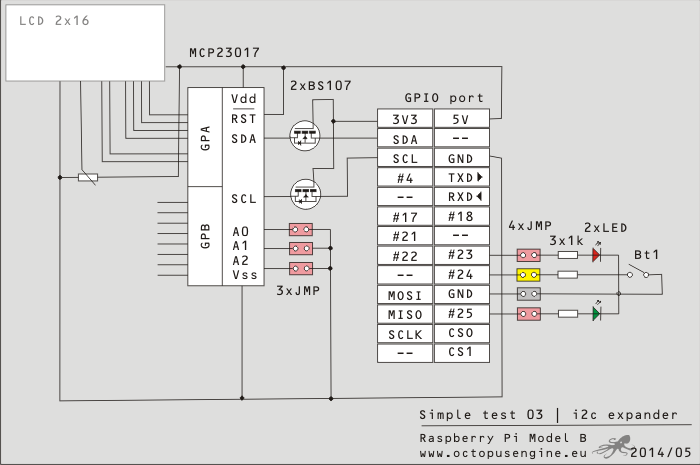Select the pink jumper on the #23 line

pyautogui.click(x=529, y=256)
